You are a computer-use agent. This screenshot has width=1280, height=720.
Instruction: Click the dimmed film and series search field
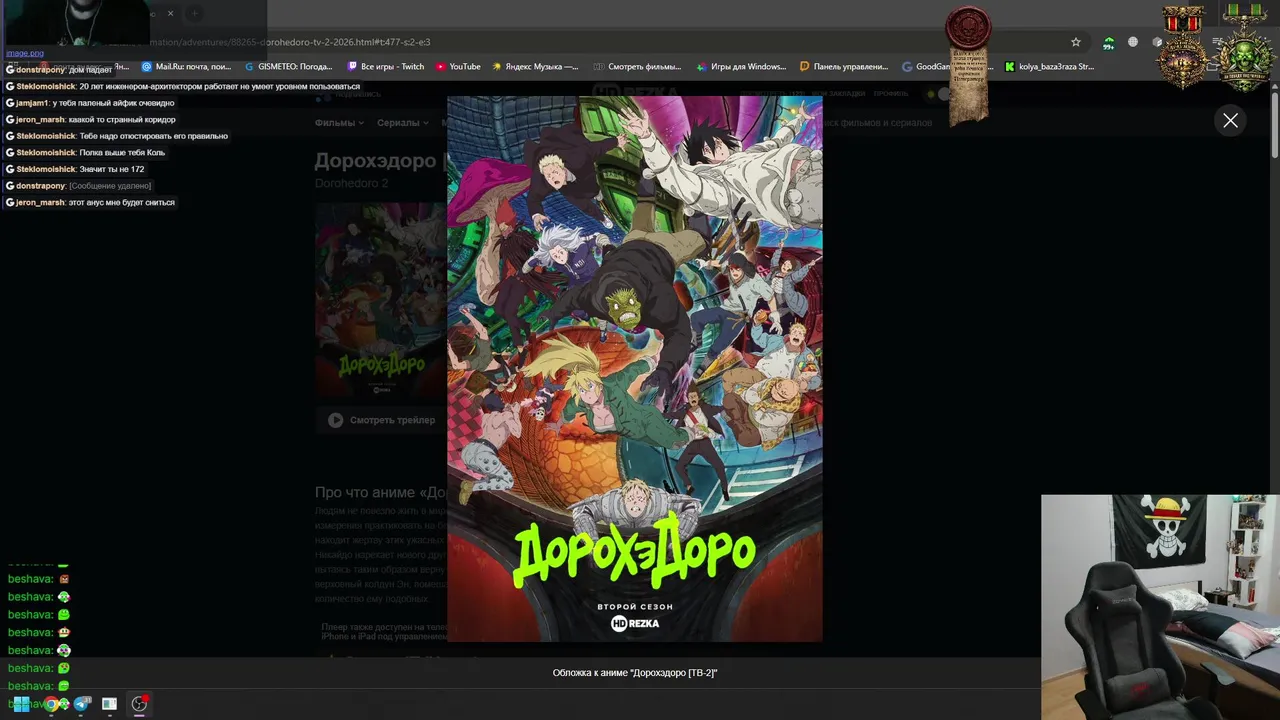pos(878,123)
